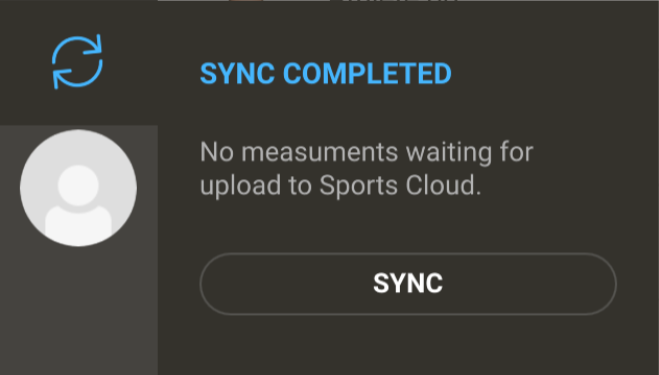Screen dimensions: 659x375
Task: Click the word COMPLETED in the heading
Action: (x=367, y=74)
